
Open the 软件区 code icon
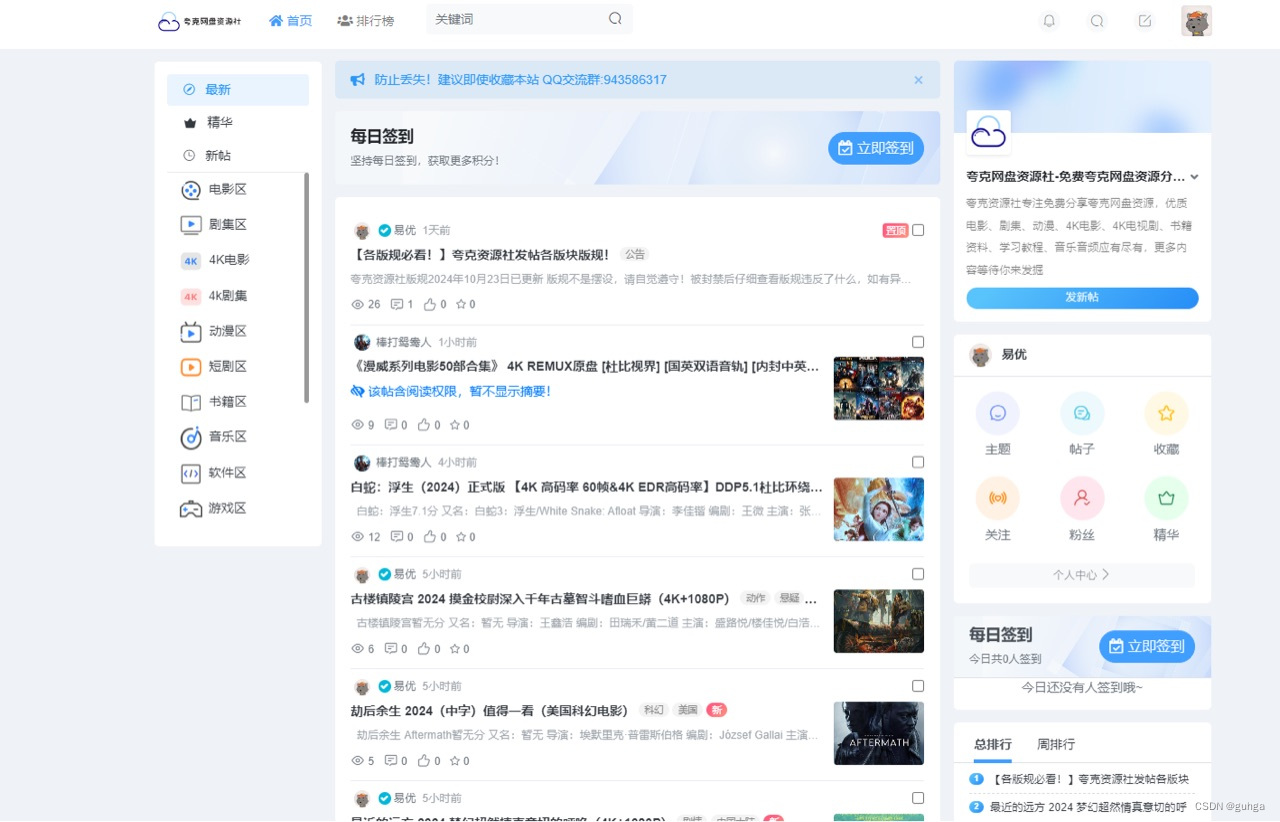click(191, 473)
